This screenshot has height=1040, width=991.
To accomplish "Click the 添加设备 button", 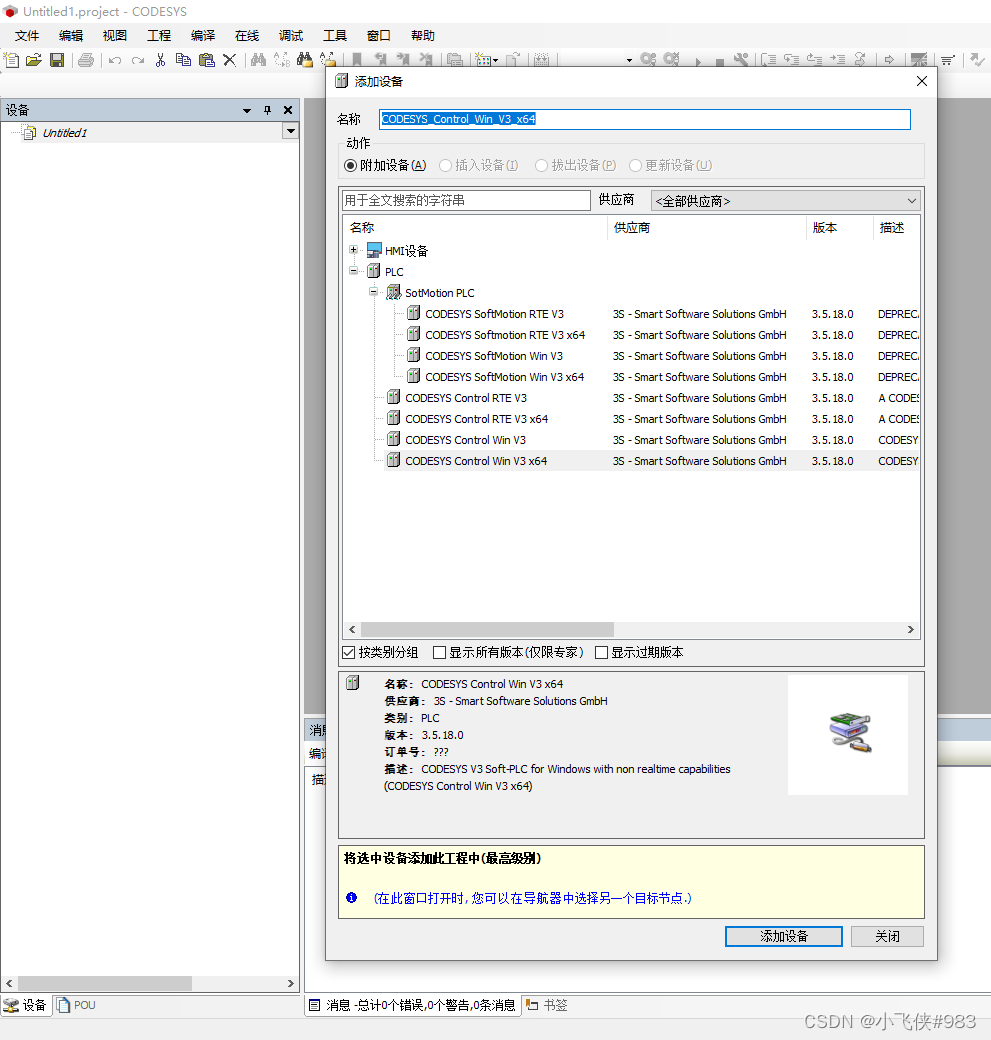I will tap(783, 936).
